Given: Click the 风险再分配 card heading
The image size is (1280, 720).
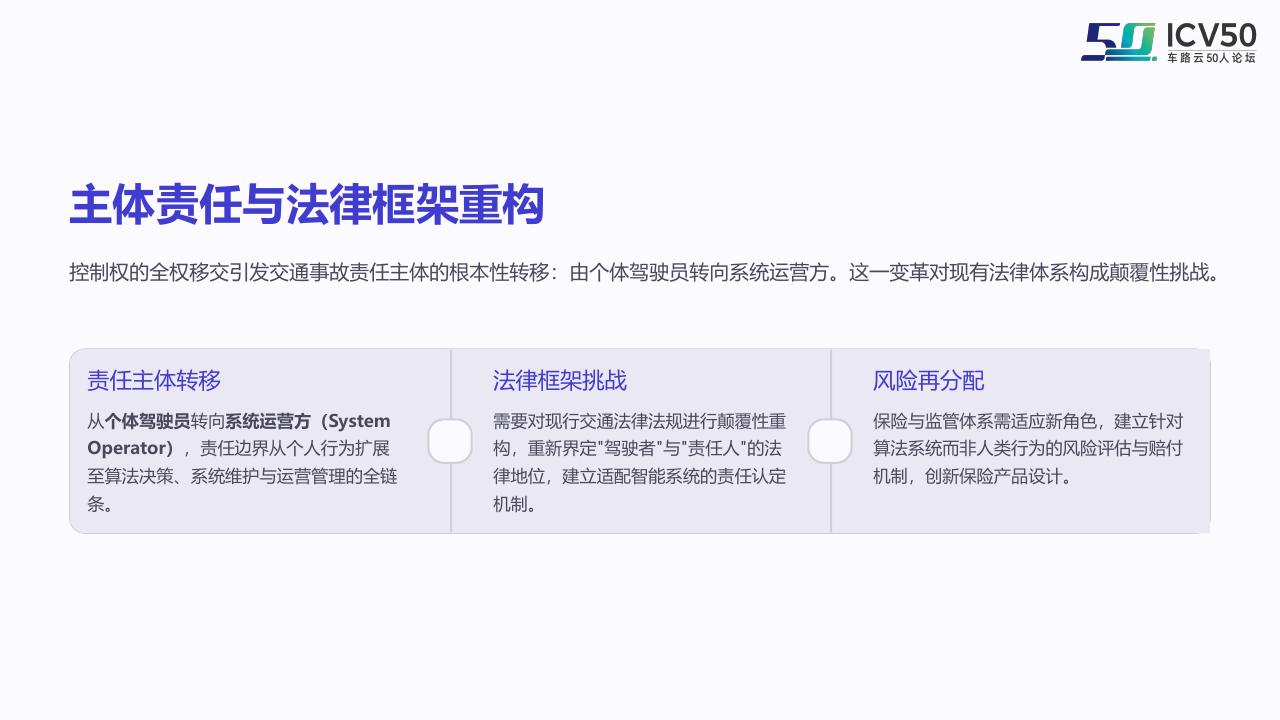Looking at the screenshot, I should coord(928,380).
